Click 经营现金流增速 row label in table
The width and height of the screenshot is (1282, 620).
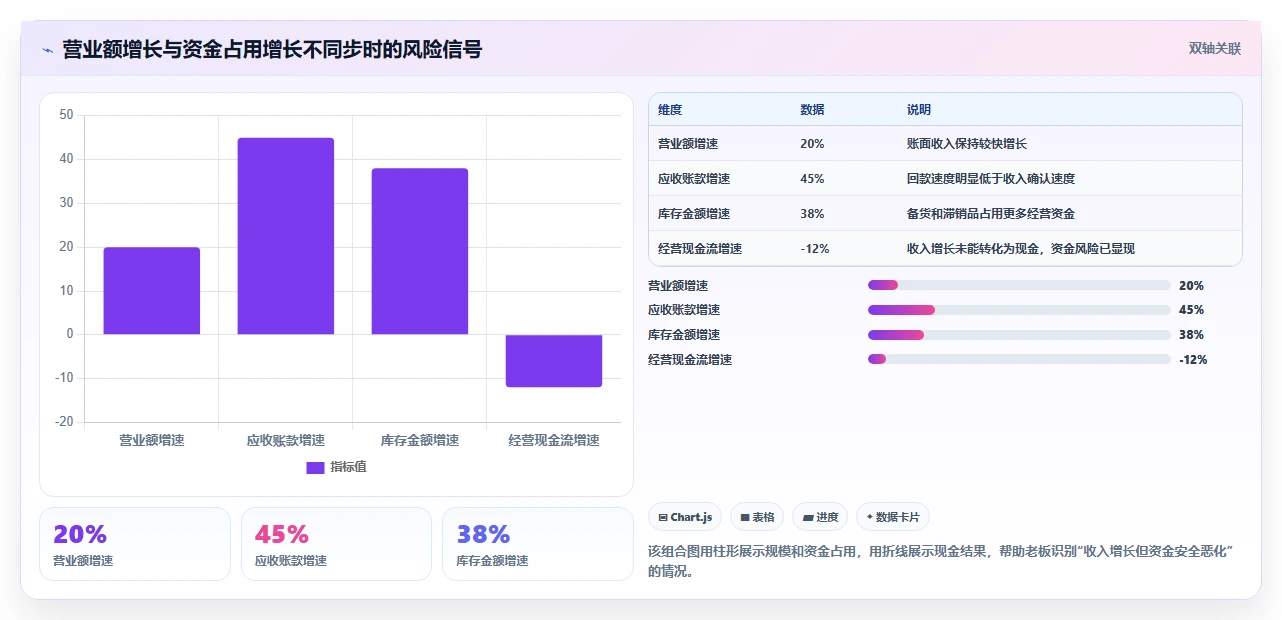700,249
